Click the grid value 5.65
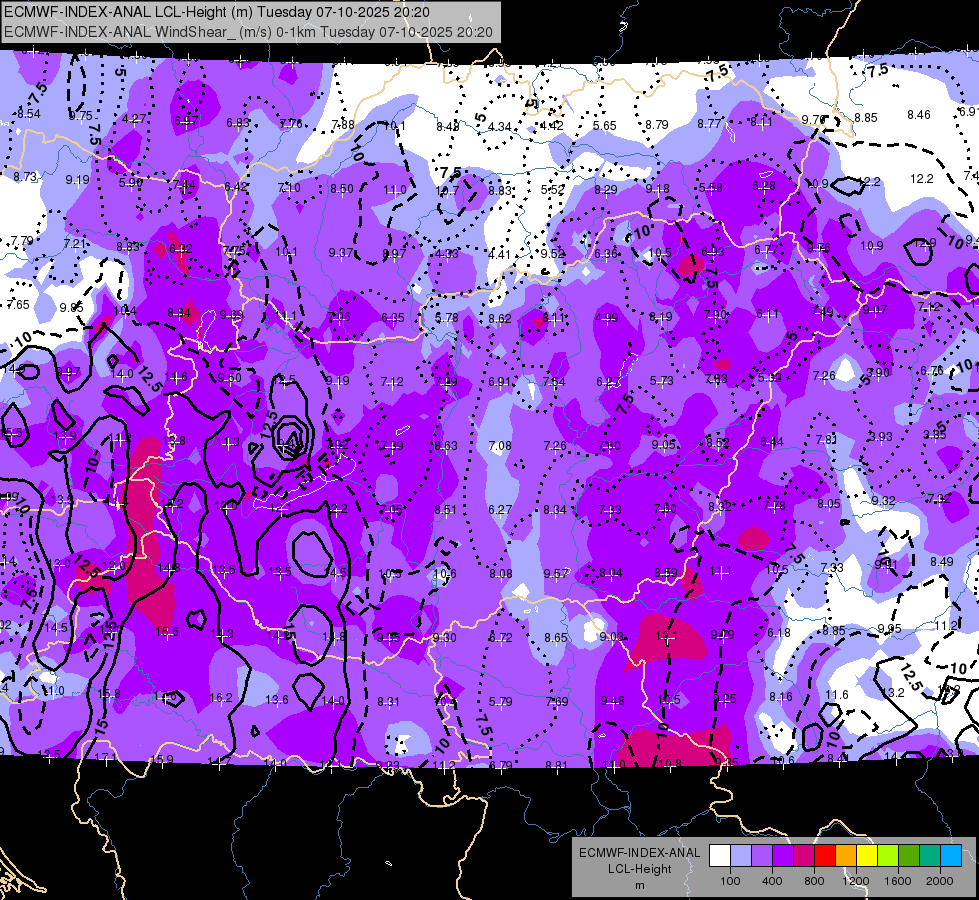This screenshot has height=900, width=979. tap(604, 126)
